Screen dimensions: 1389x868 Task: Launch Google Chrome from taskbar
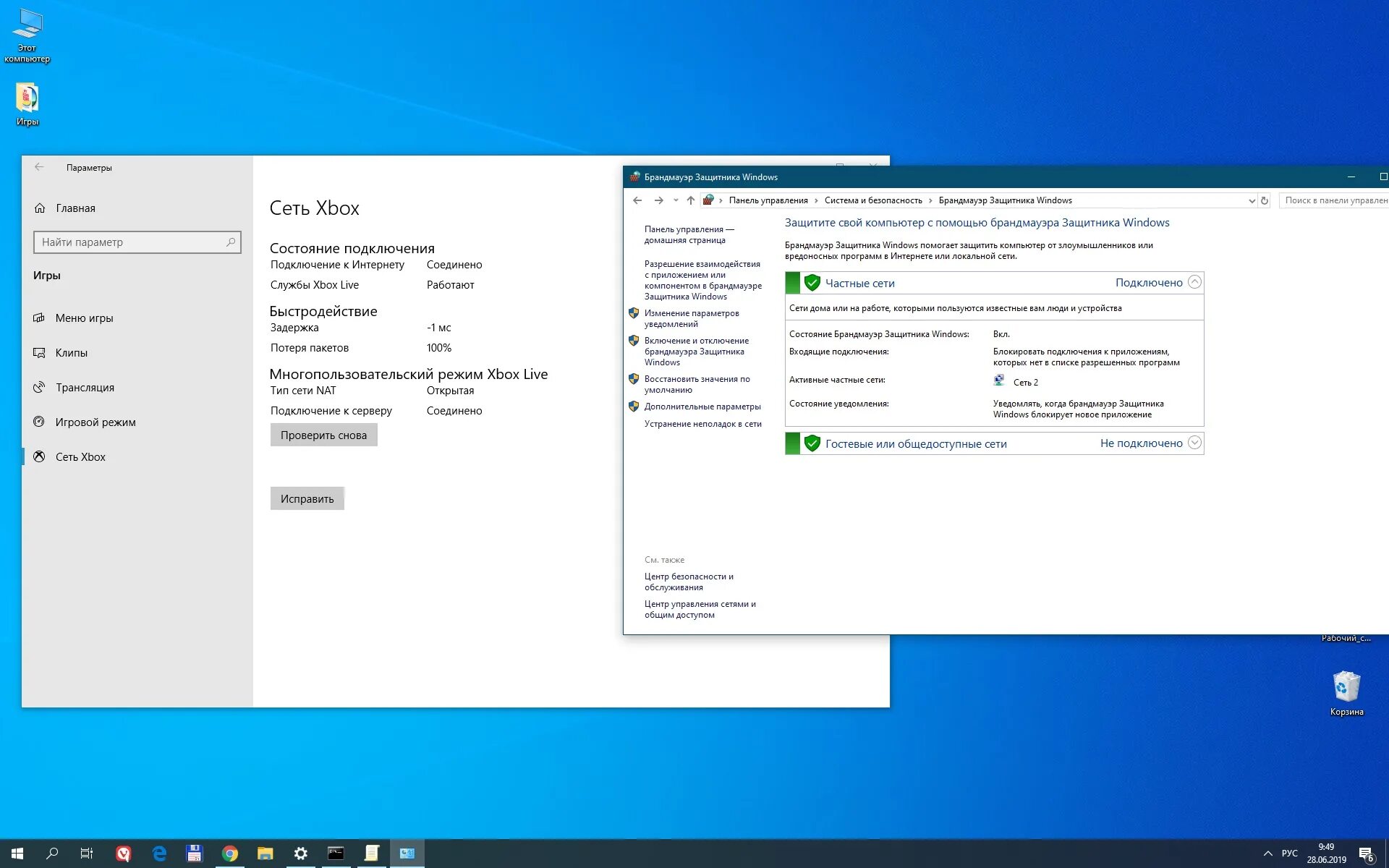click(x=229, y=854)
